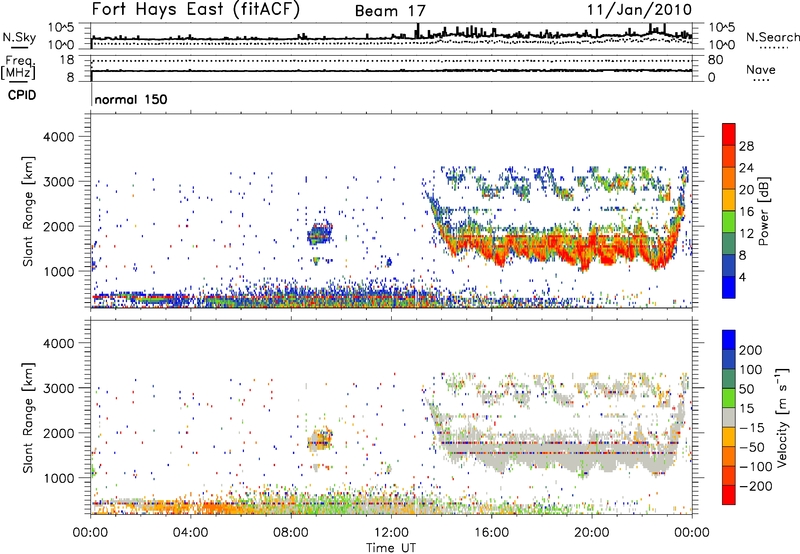Click isolated 09:00 echo patch in velocity panel
Image resolution: width=800 pixels, height=554 pixels.
tap(320, 439)
